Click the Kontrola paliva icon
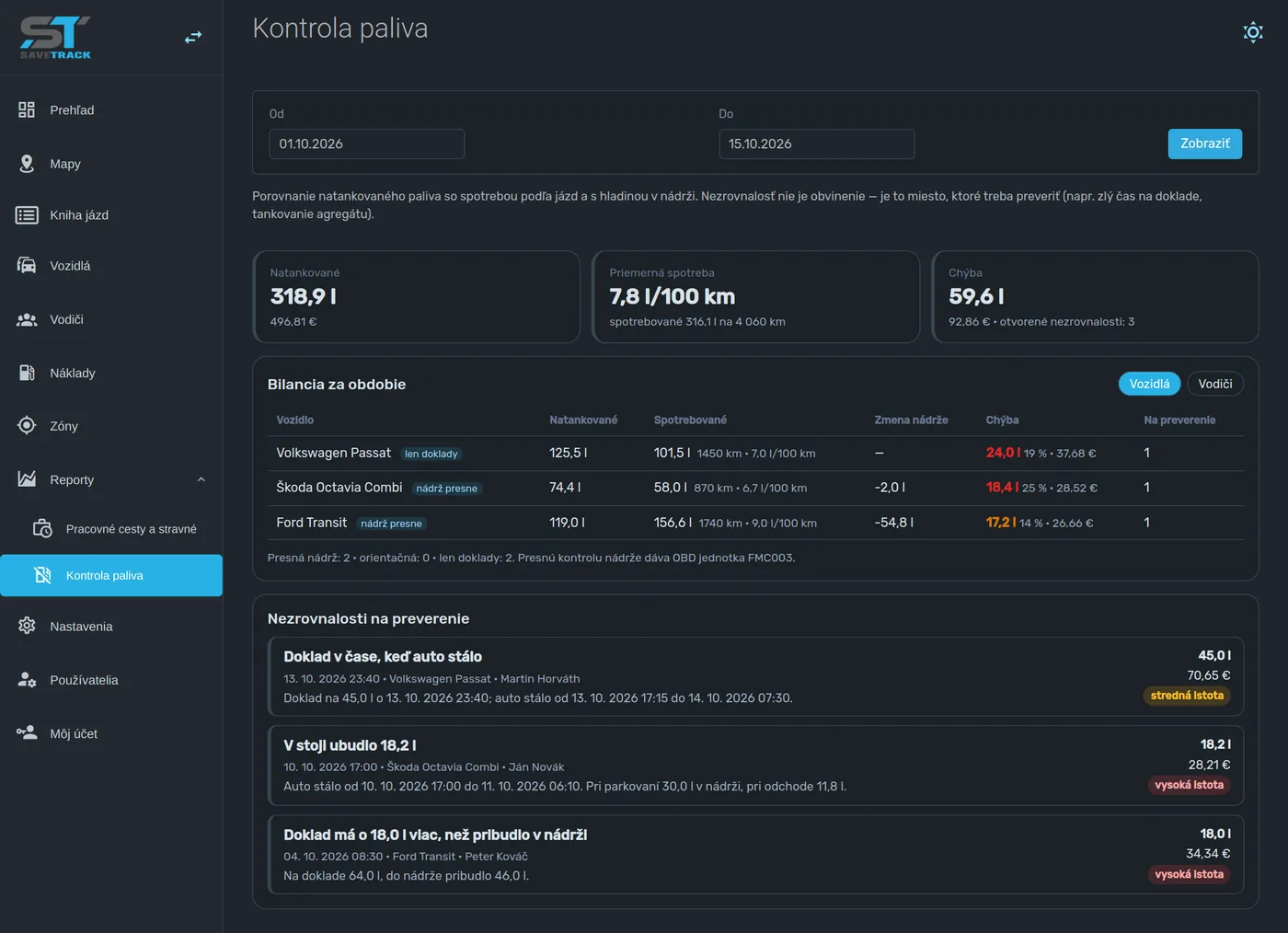The image size is (1288, 933). (42, 575)
